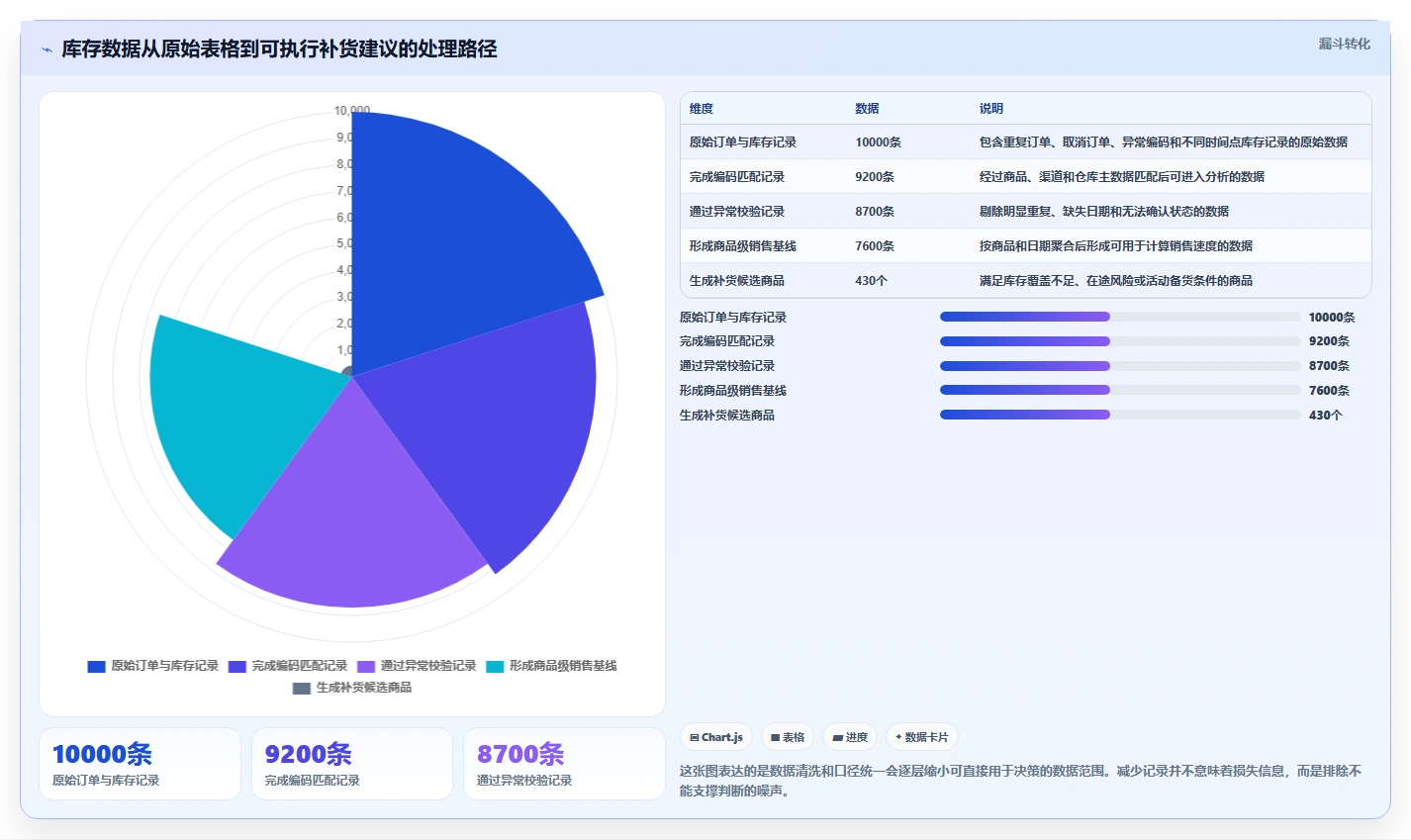The width and height of the screenshot is (1411, 840).
Task: Click progress label 形成商品级销售基线
Action: point(733,391)
